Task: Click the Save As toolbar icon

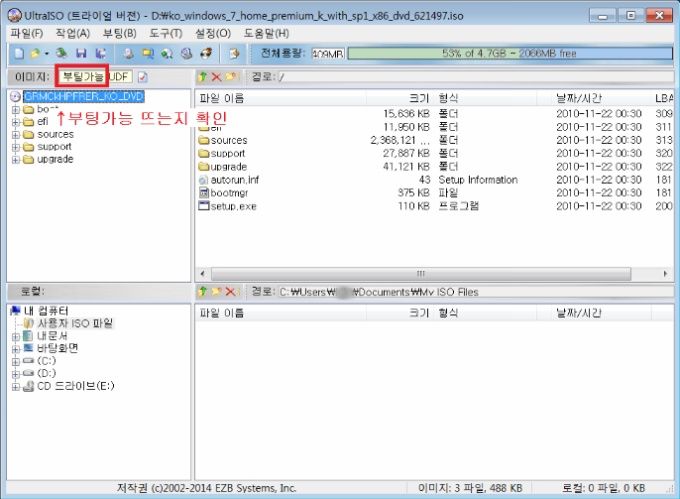Action: (x=101, y=53)
